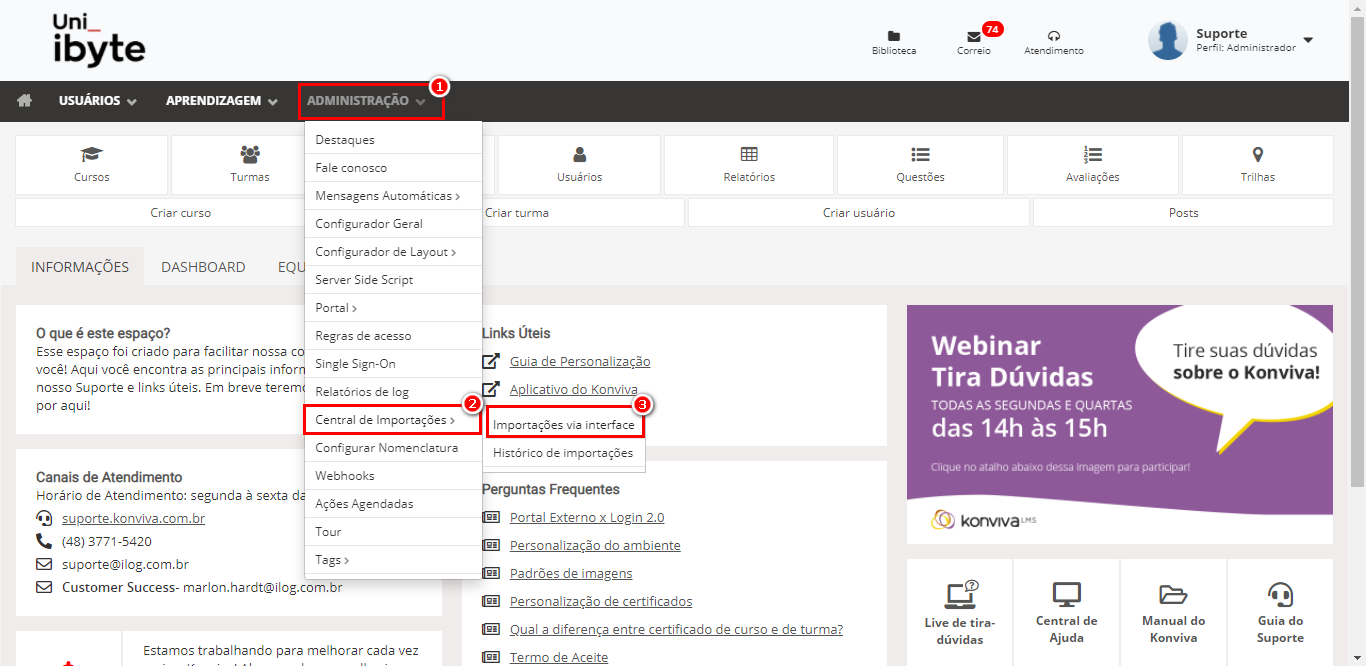Open Configurador Geral

point(393,224)
